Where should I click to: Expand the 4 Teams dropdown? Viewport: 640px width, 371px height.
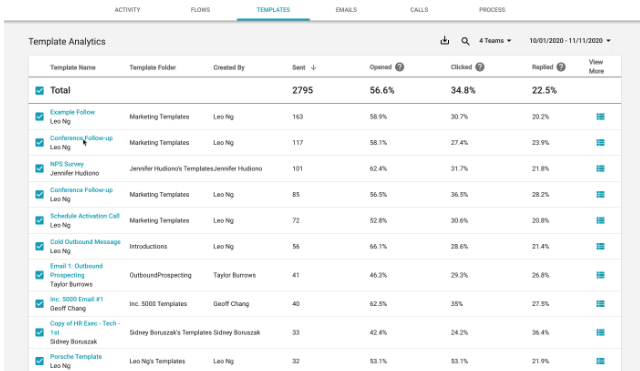[495, 41]
